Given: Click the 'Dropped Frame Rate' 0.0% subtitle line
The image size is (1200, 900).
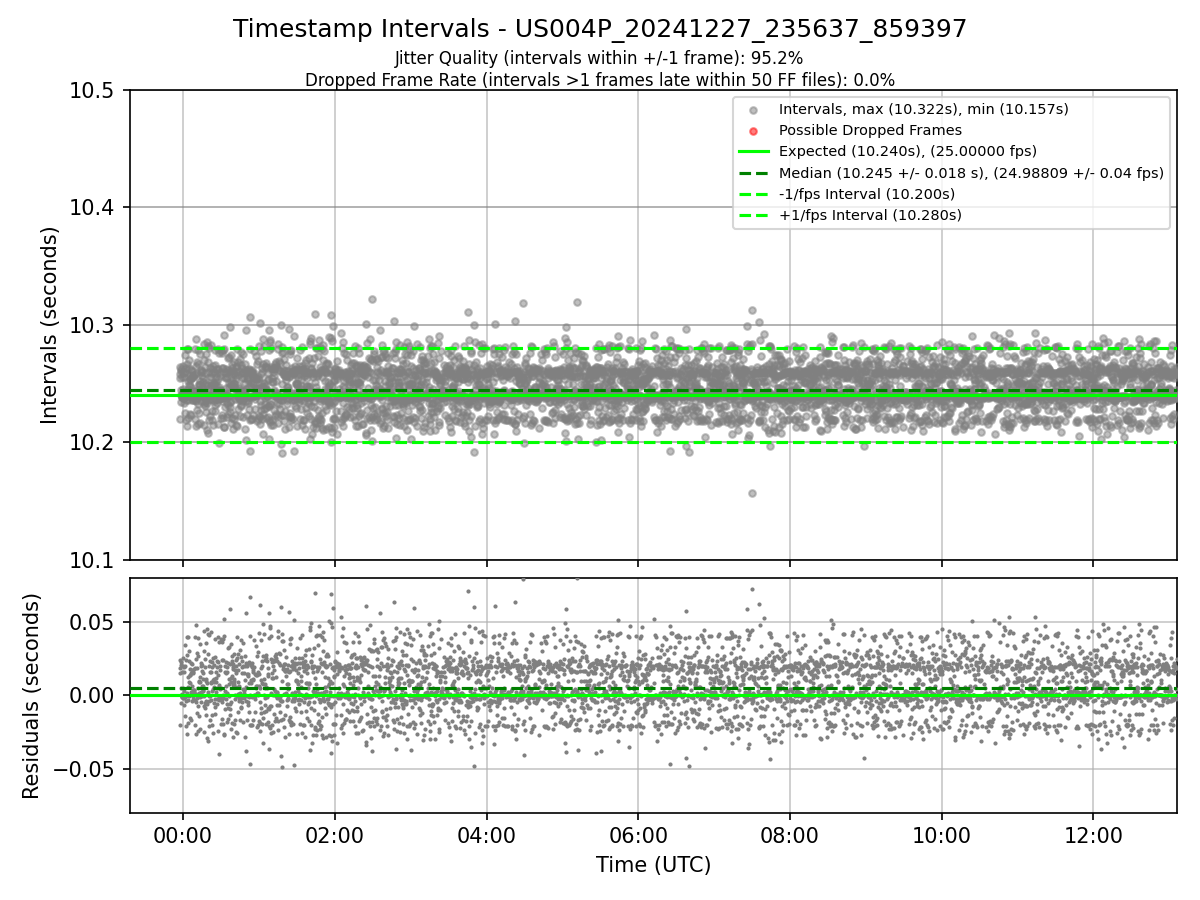Looking at the screenshot, I should click(600, 79).
